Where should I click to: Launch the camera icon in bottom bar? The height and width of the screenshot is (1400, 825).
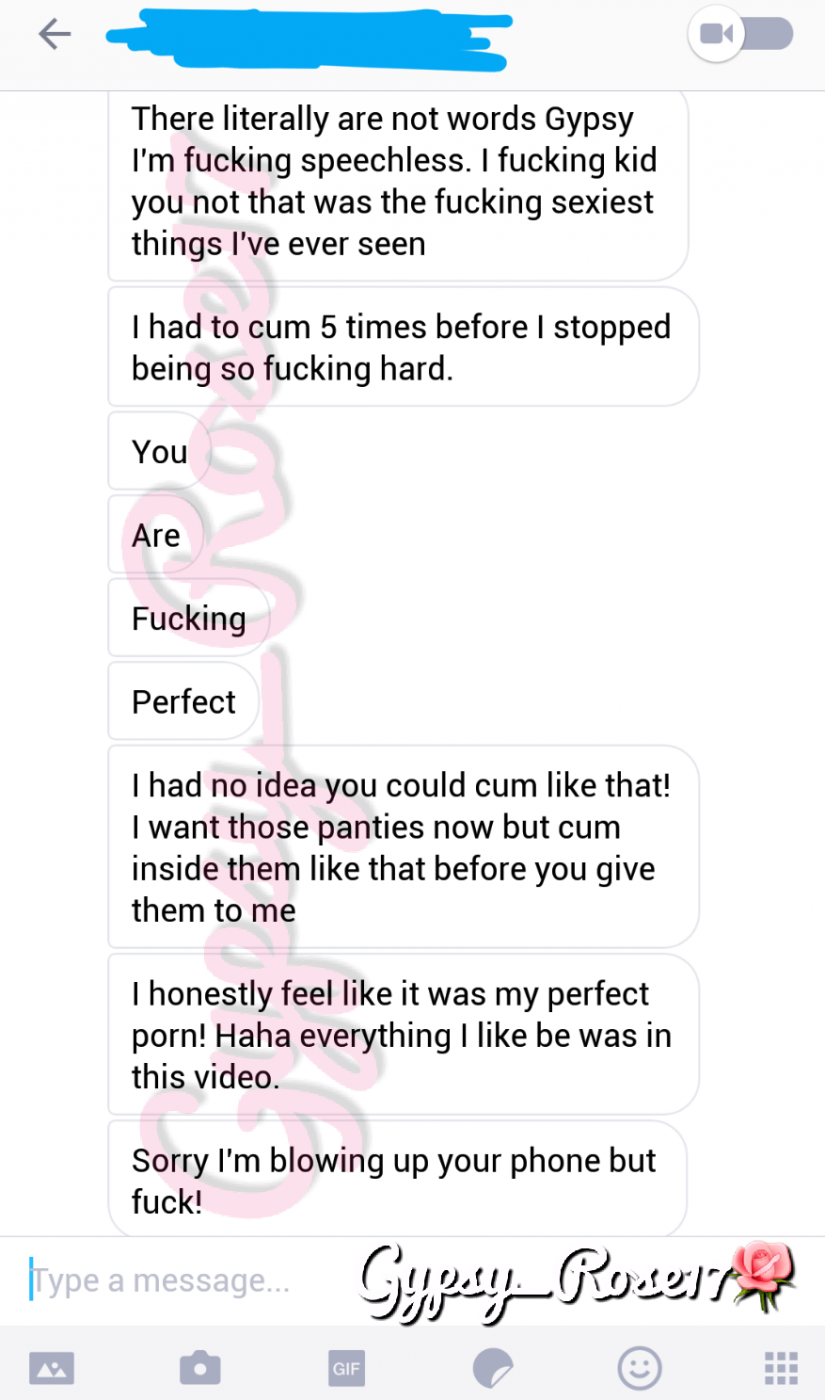(200, 1366)
